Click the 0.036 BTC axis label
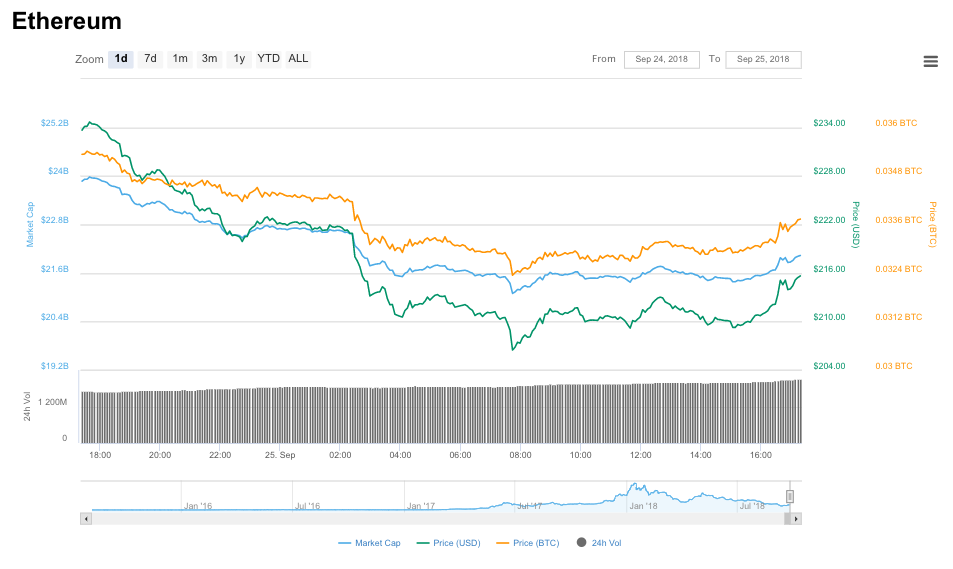Image resolution: width=953 pixels, height=569 pixels. click(x=896, y=123)
